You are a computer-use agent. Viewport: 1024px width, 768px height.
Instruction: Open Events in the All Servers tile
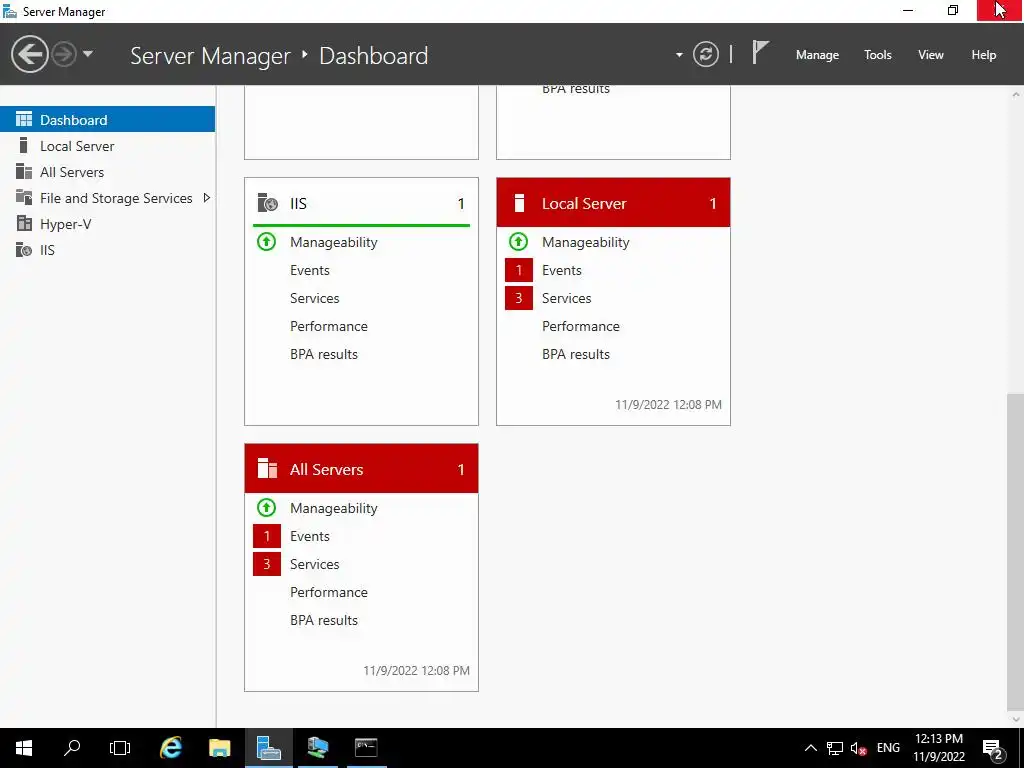click(310, 536)
